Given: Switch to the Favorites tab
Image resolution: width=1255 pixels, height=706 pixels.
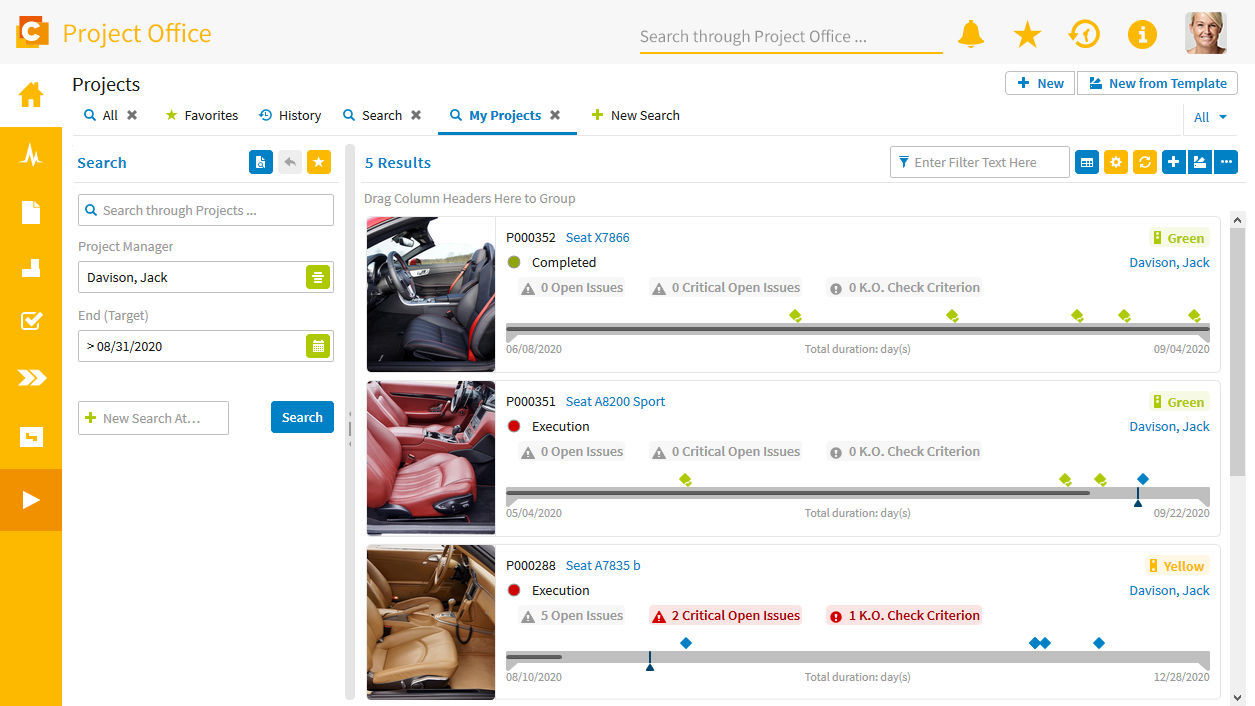Looking at the screenshot, I should (x=201, y=115).
